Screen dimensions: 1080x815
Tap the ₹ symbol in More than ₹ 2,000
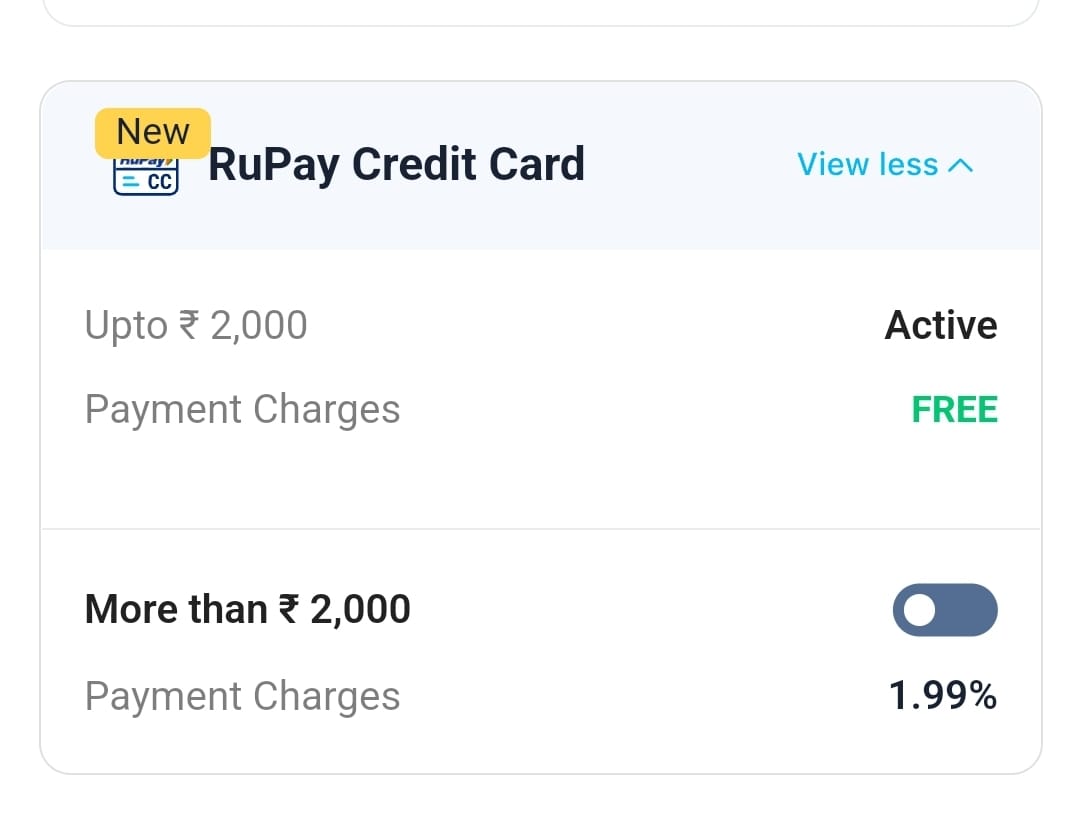[289, 610]
